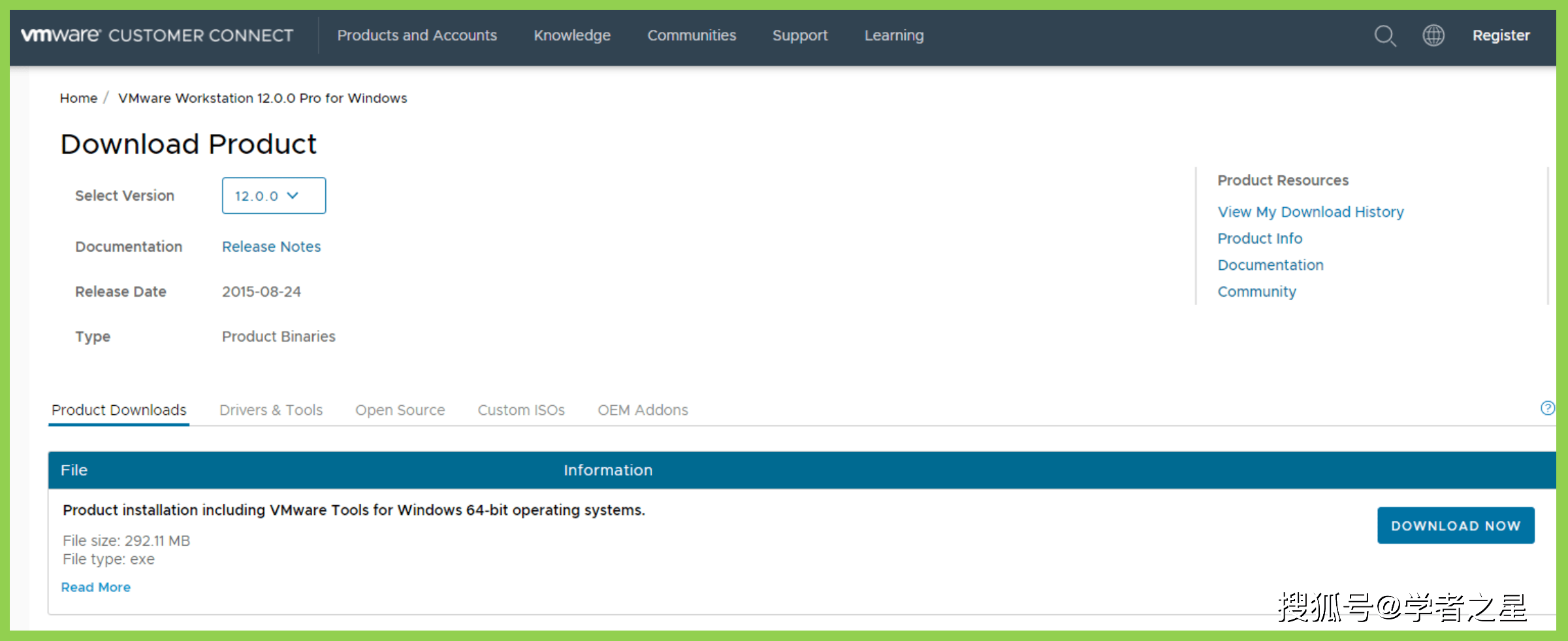
Task: Click the Product Resources heading
Action: (x=1283, y=180)
